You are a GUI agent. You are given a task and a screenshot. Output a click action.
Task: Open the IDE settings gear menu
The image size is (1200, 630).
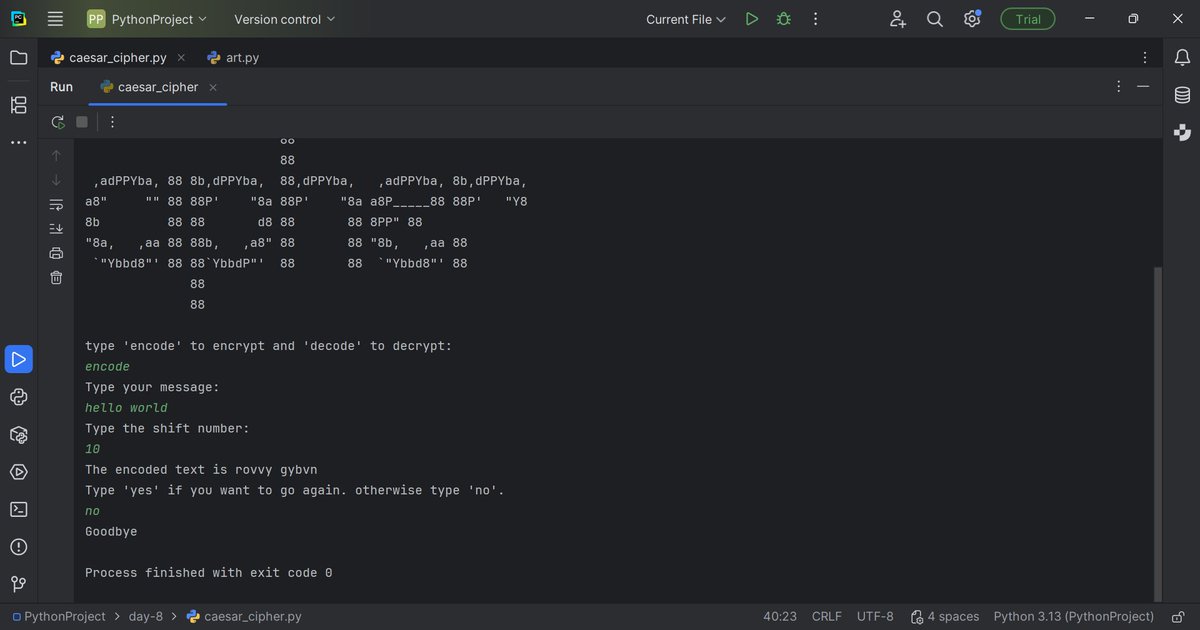(x=971, y=18)
